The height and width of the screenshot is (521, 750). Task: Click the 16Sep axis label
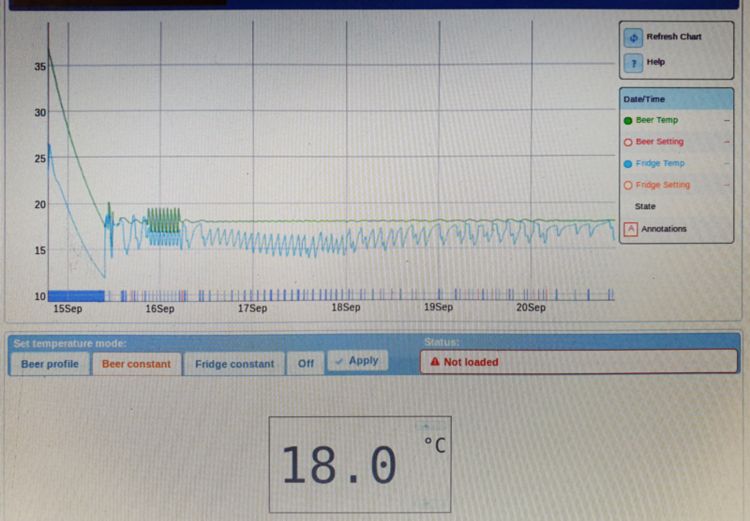[160, 309]
